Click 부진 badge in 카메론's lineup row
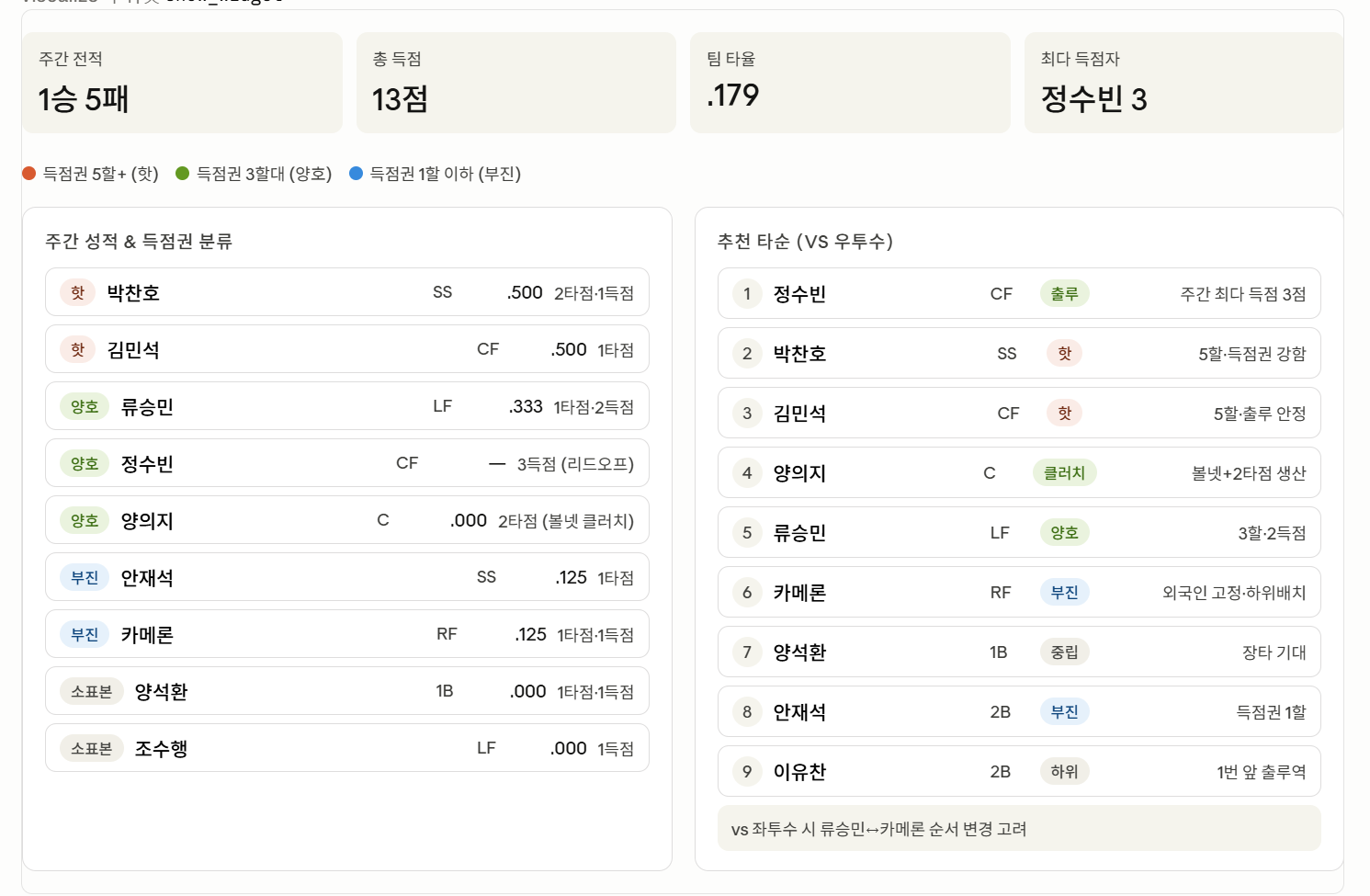 coord(1065,593)
